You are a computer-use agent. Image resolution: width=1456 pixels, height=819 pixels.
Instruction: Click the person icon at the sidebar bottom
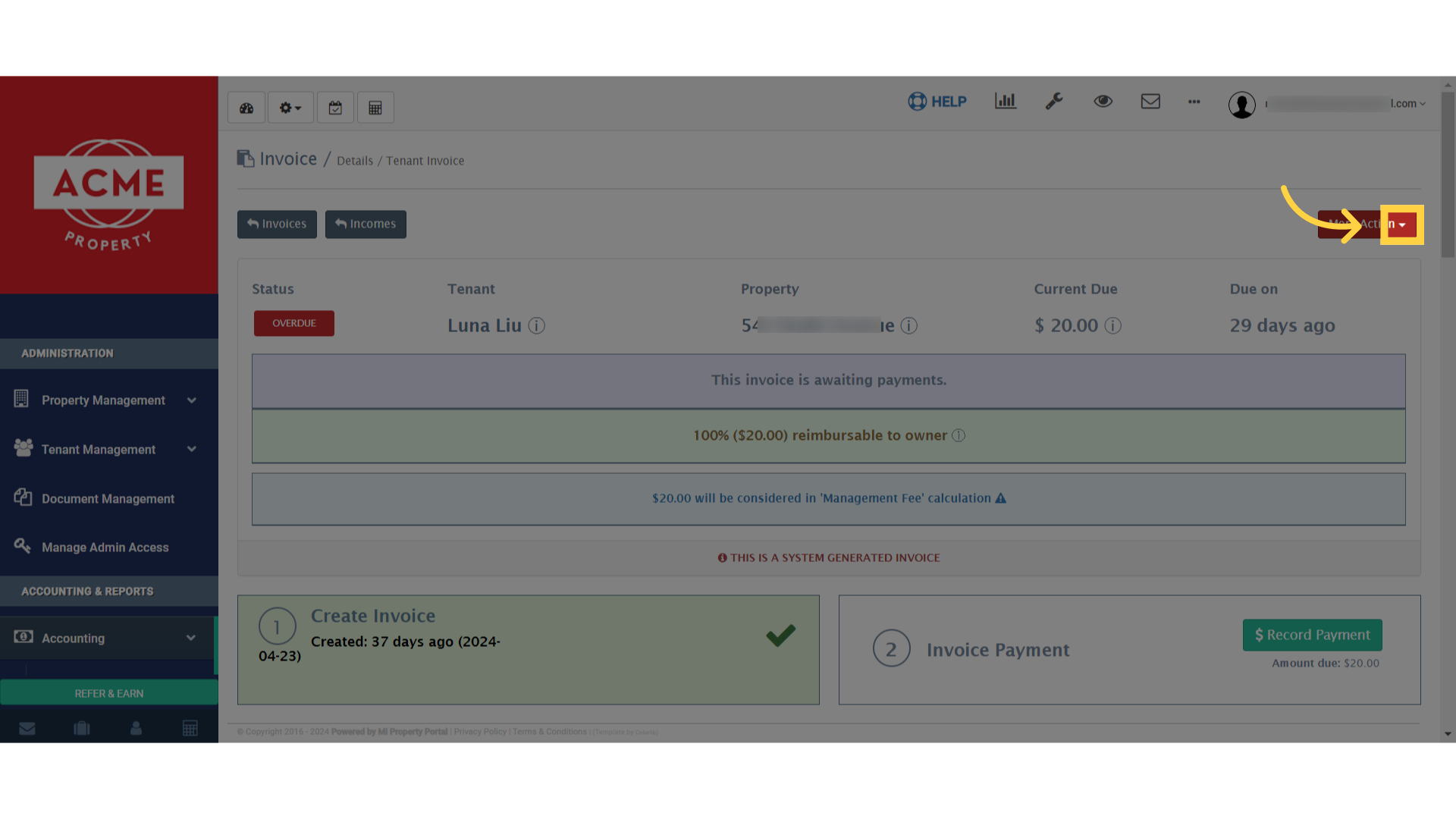click(x=136, y=728)
